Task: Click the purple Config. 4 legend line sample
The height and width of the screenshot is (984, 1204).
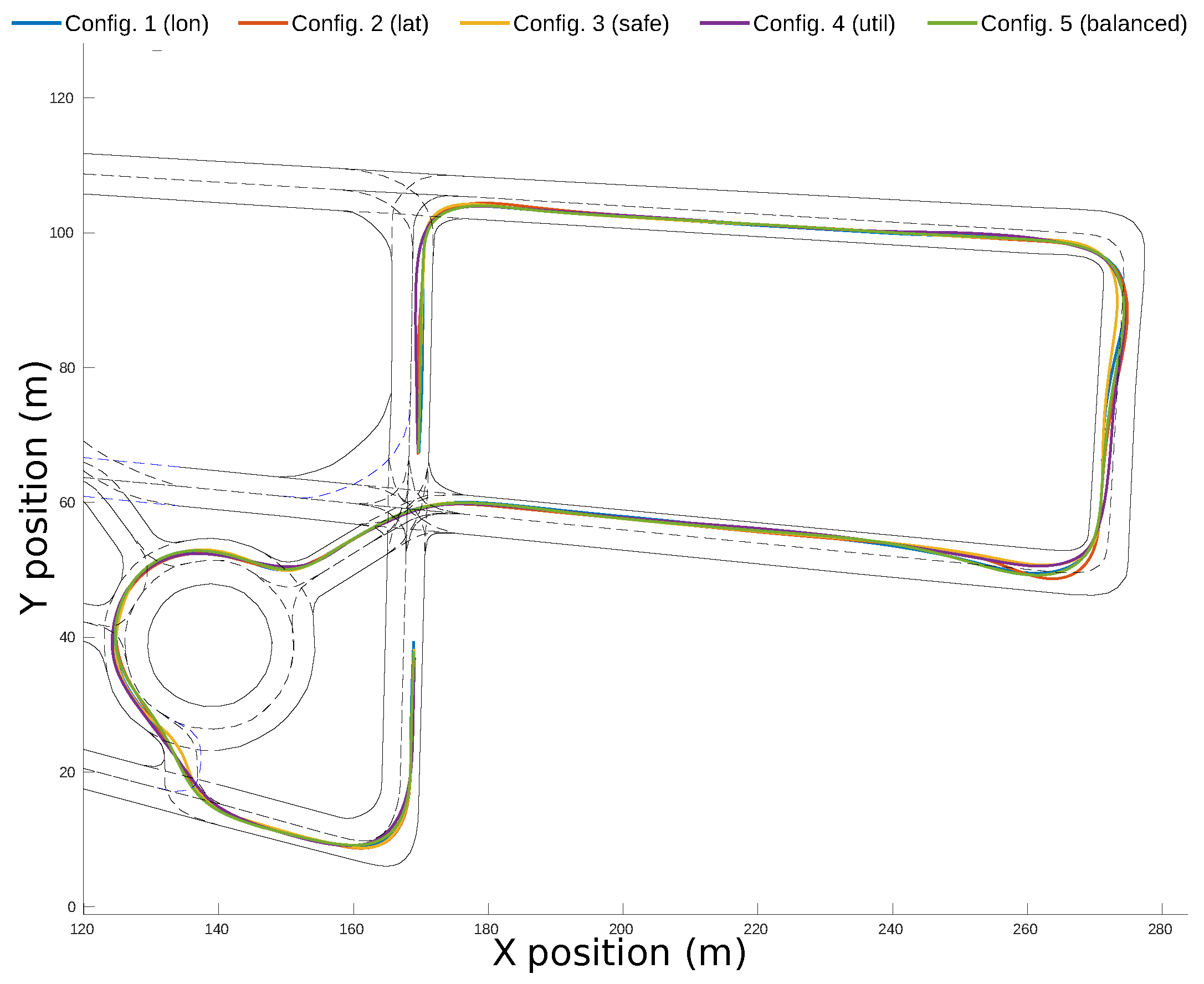Action: (x=724, y=23)
